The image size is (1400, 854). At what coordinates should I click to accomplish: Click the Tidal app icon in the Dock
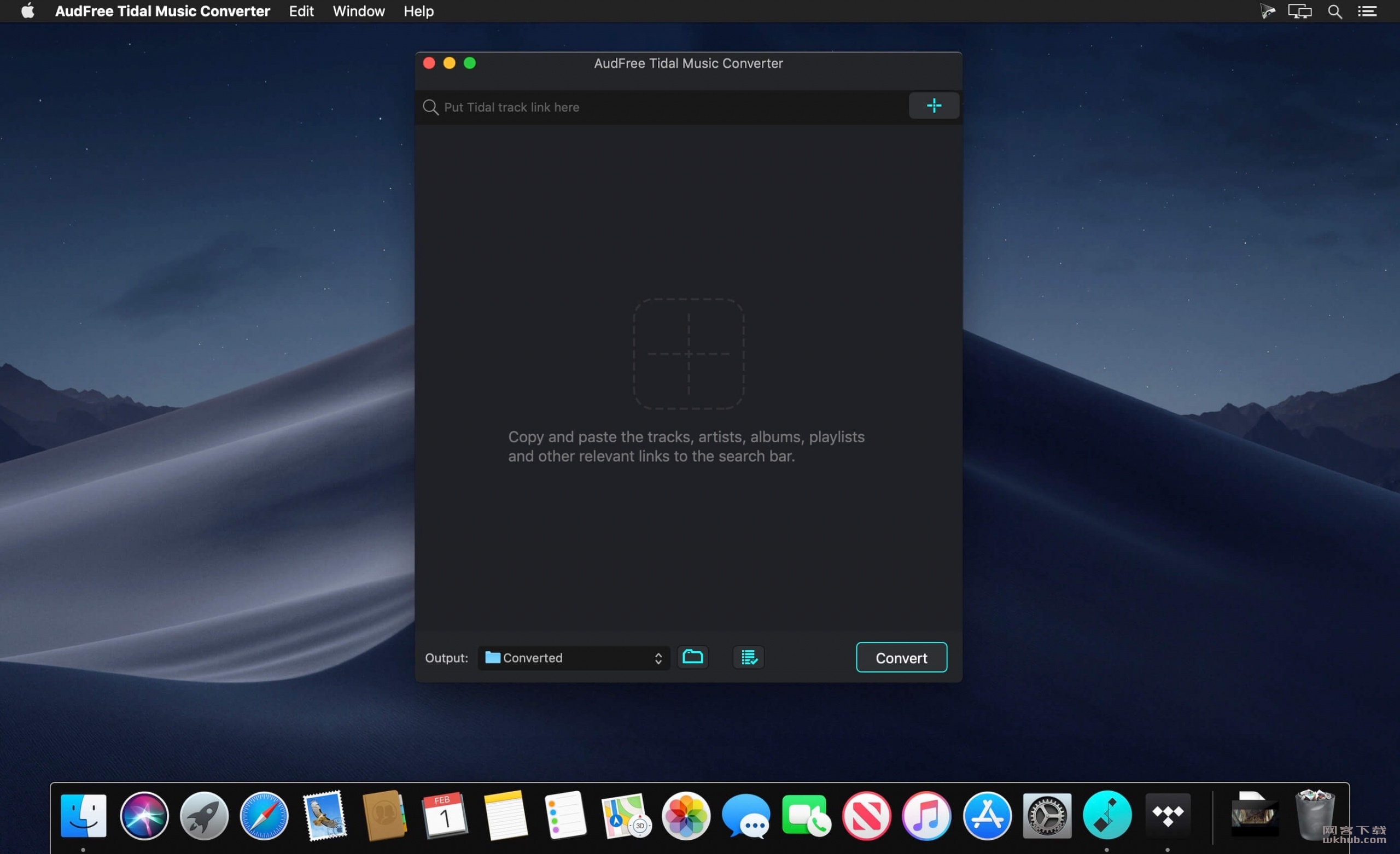(x=1168, y=816)
